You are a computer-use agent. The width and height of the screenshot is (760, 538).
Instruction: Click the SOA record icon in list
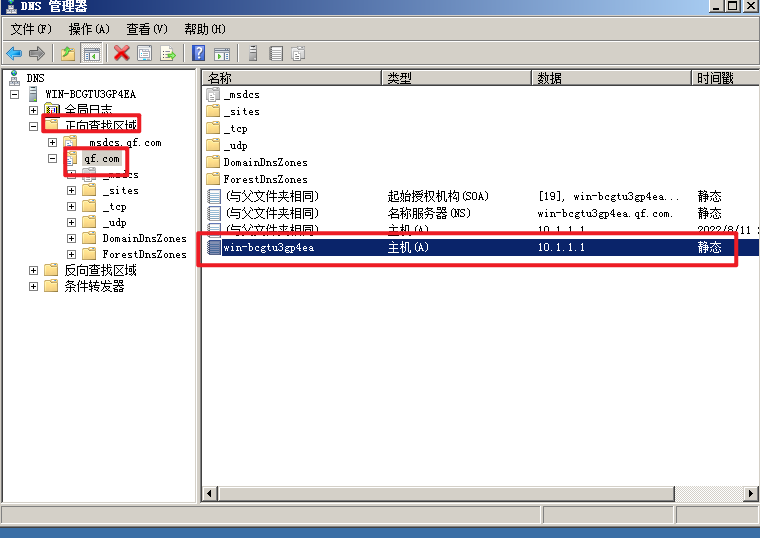click(214, 196)
